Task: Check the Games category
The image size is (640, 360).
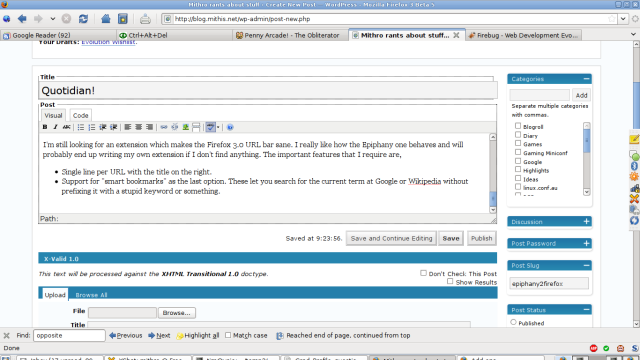Action: coord(518,143)
